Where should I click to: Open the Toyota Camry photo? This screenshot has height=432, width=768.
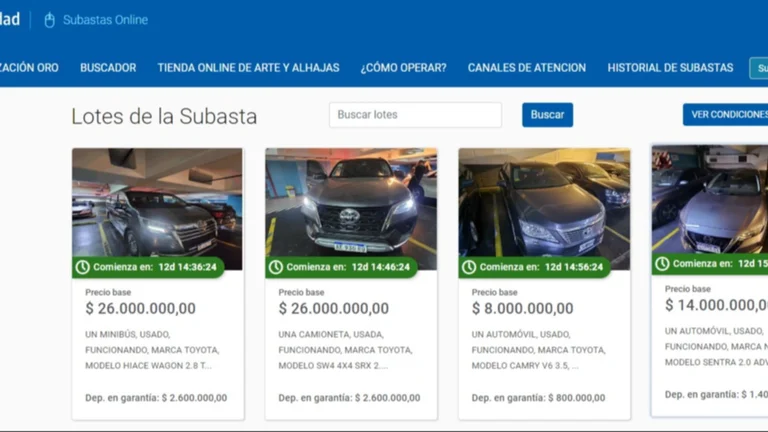coord(544,209)
